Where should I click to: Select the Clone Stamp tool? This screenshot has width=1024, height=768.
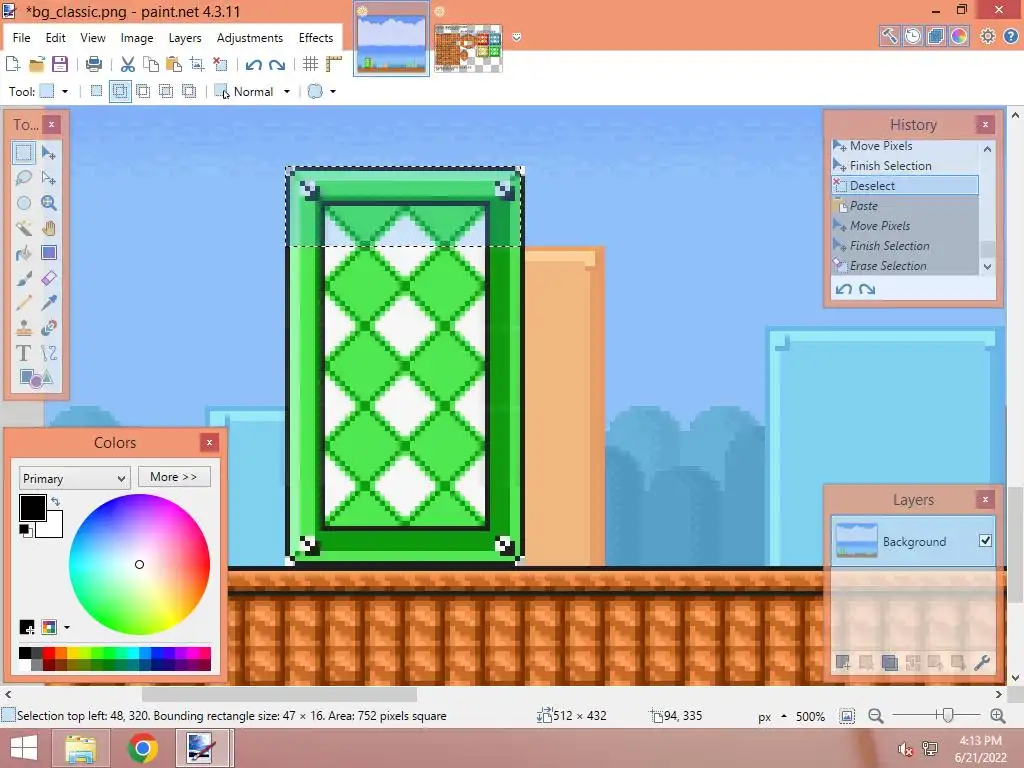[24, 328]
